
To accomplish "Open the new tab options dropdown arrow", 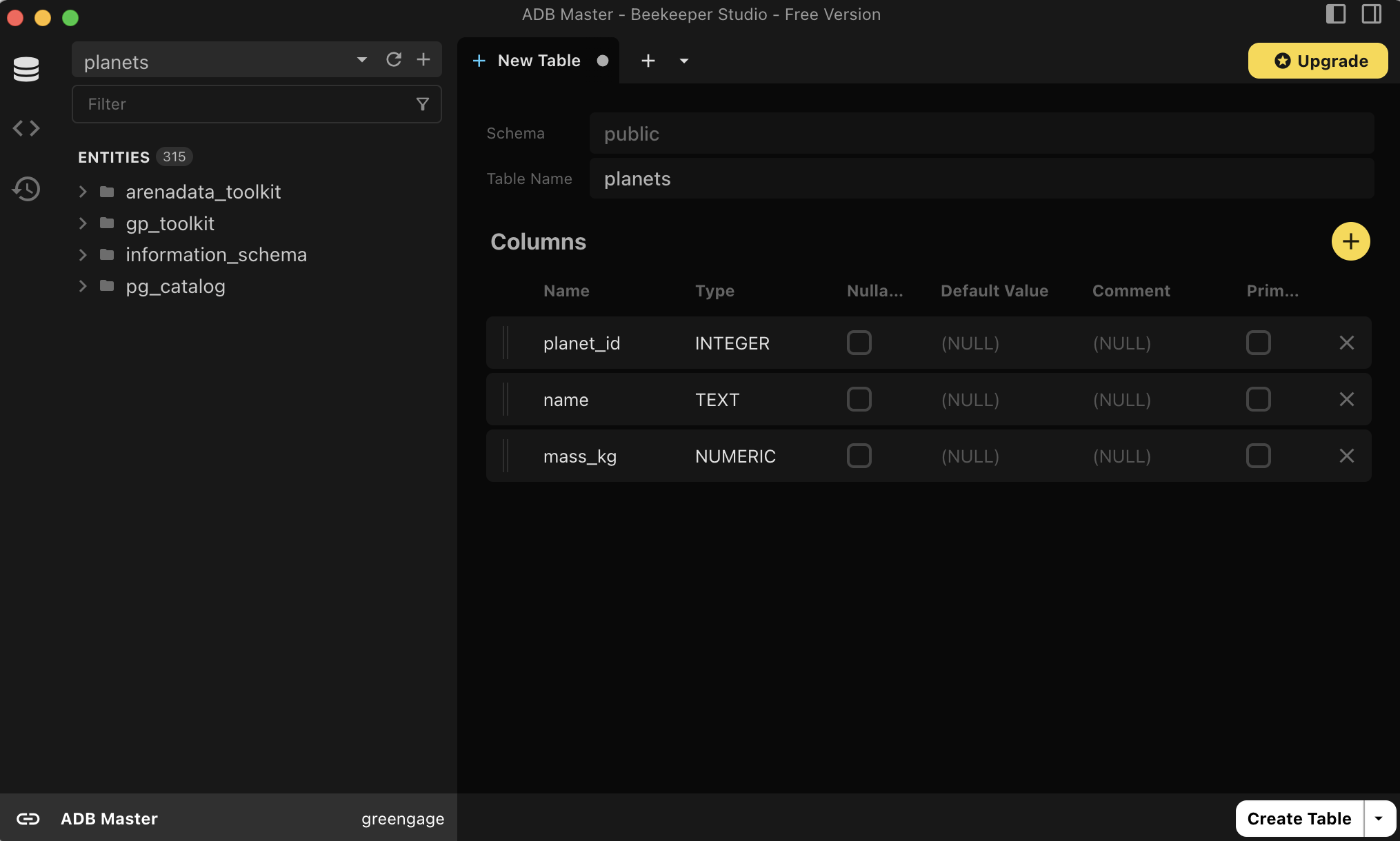I will [x=683, y=61].
